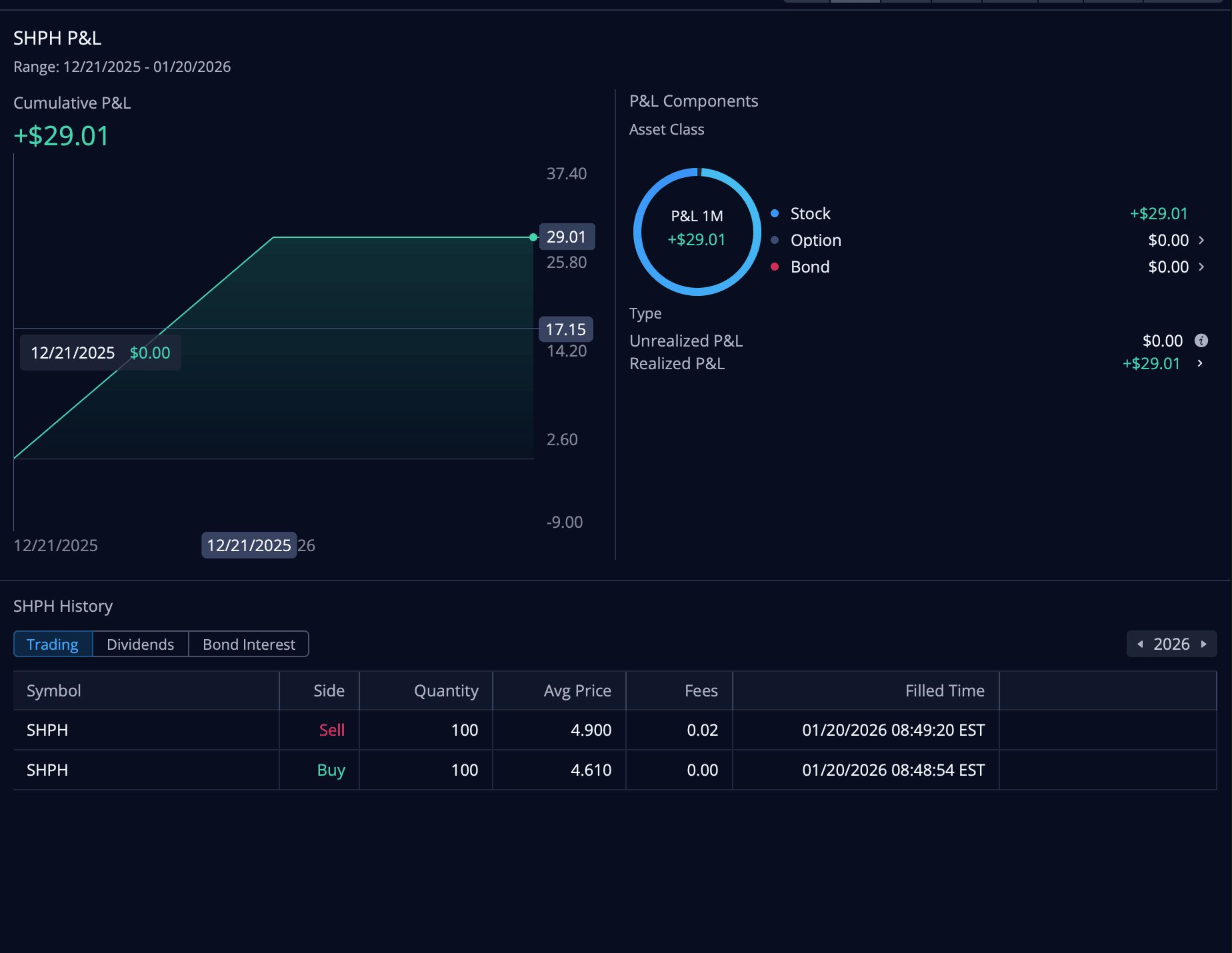
Task: Click the chart endpoint marker at 29.01
Action: click(533, 237)
